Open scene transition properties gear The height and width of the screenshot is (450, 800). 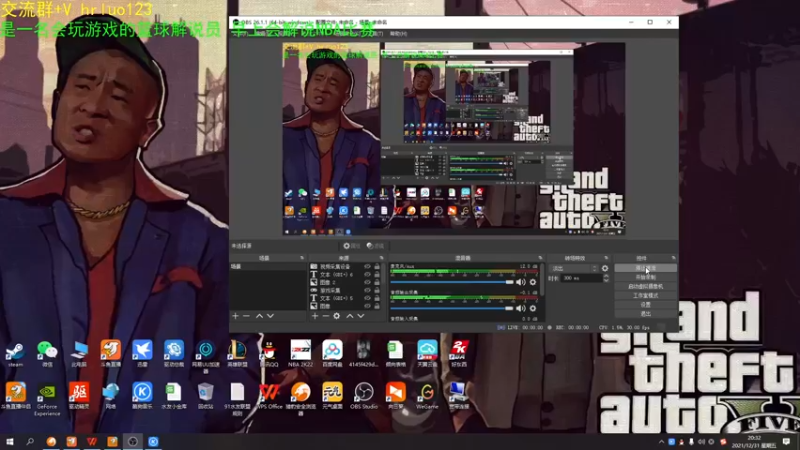pyautogui.click(x=605, y=268)
